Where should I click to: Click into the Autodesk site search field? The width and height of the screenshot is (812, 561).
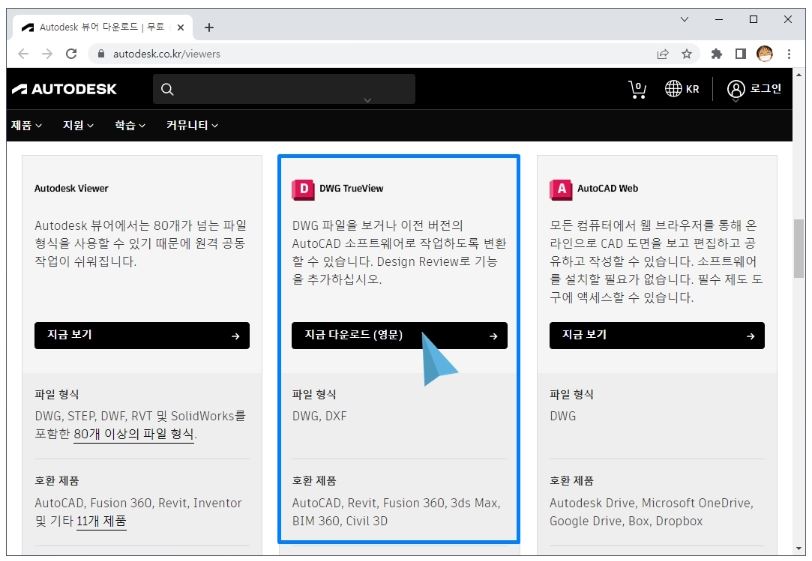(284, 89)
